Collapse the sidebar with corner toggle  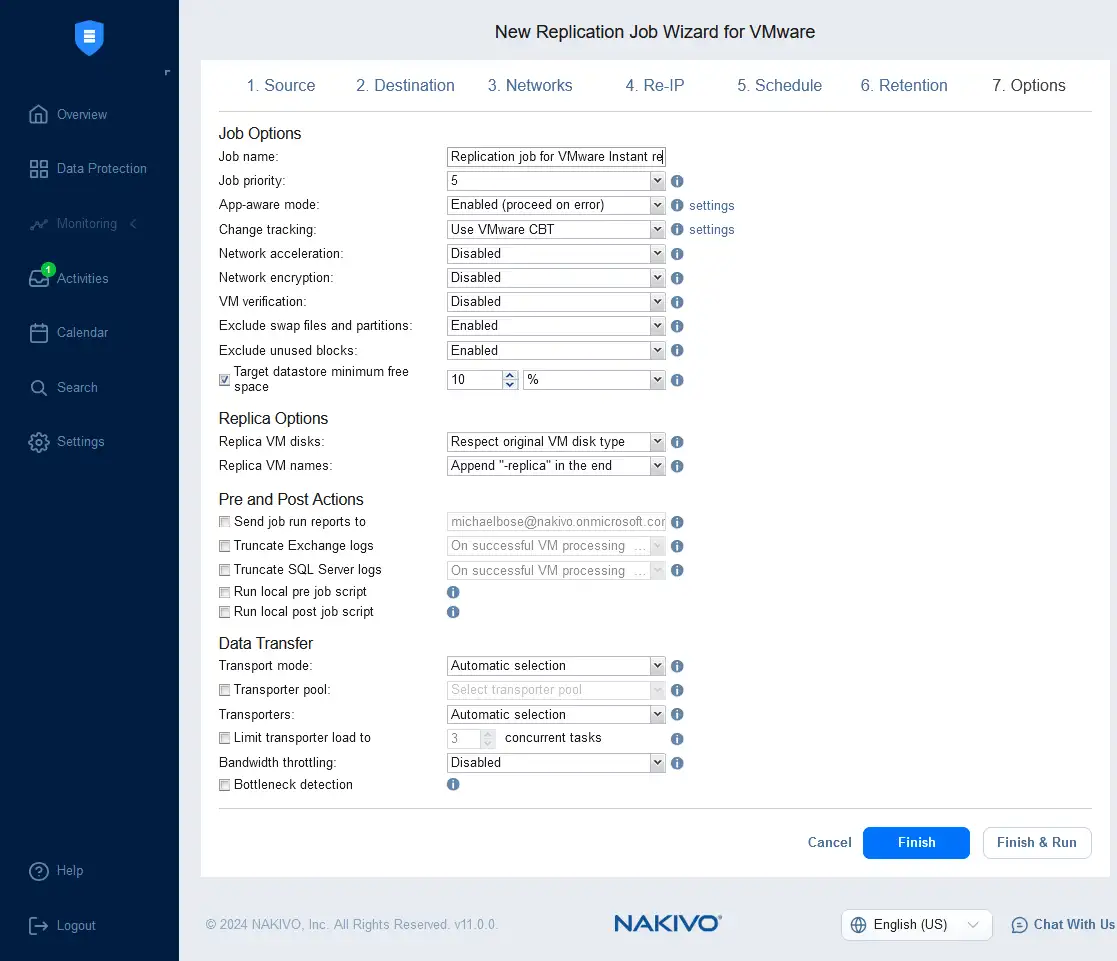click(167, 73)
